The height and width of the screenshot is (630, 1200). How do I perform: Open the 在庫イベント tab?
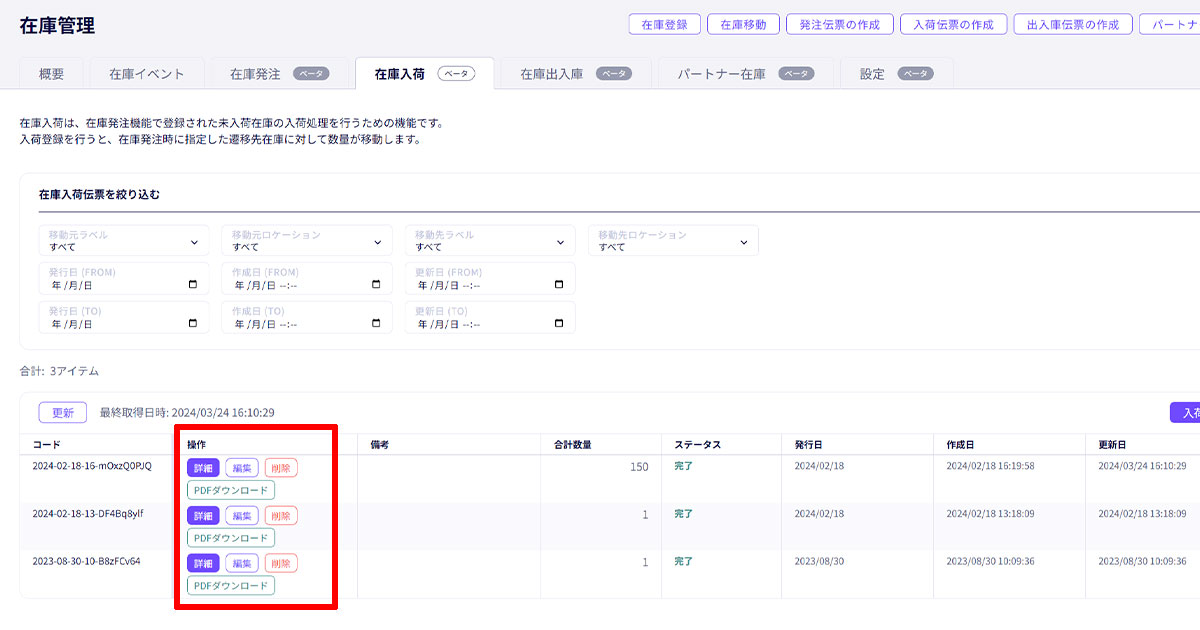(x=147, y=74)
